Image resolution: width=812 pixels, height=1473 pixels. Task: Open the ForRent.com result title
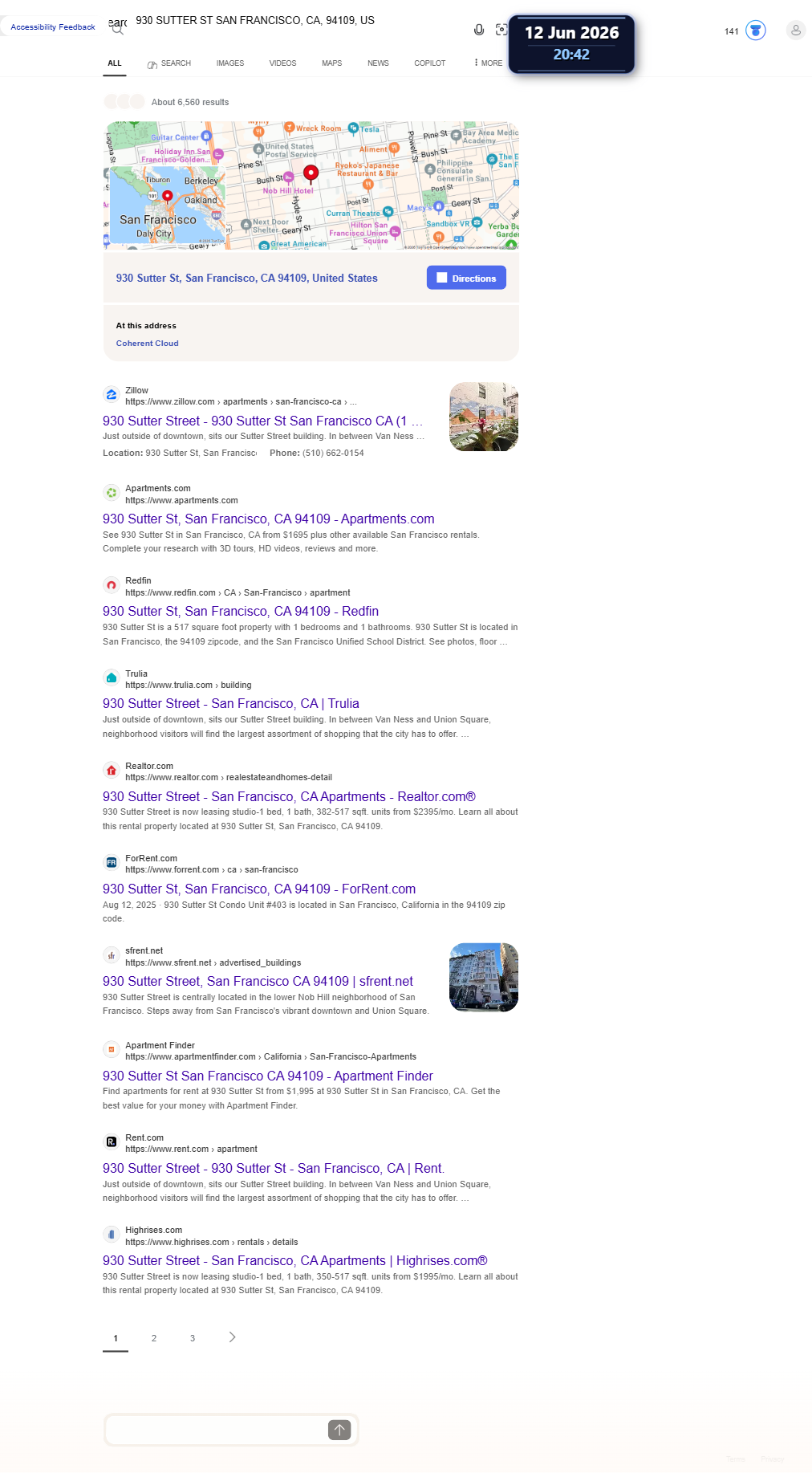[x=259, y=889]
